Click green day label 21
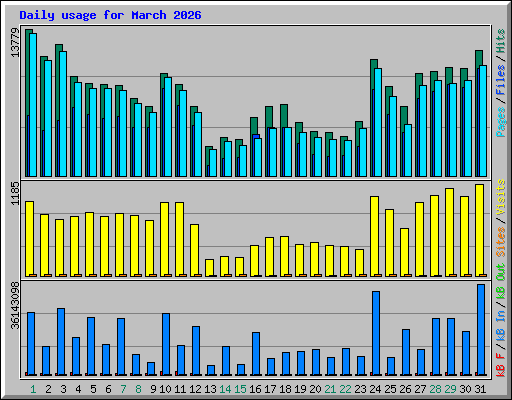Image resolution: width=512 pixels, height=400 pixels. [330, 389]
